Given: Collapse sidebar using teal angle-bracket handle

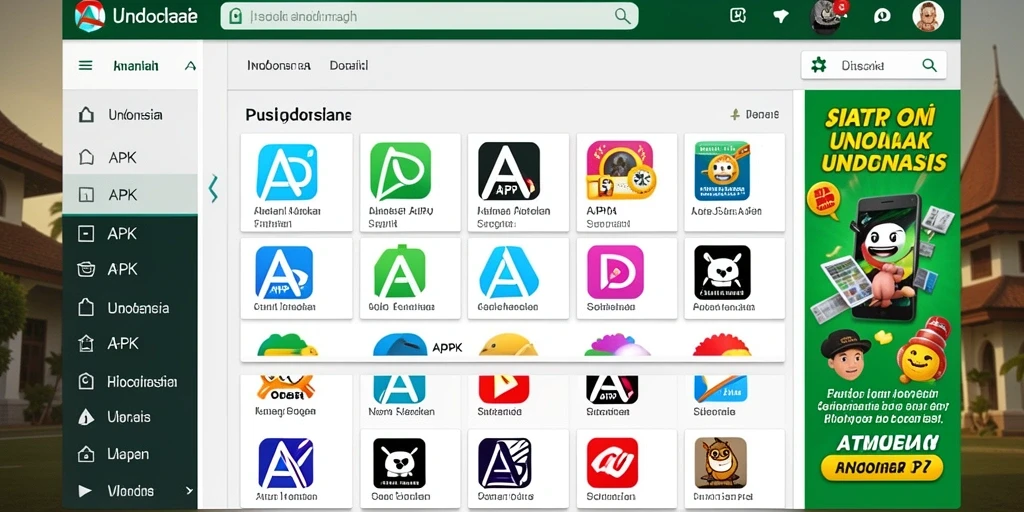Looking at the screenshot, I should (x=213, y=189).
